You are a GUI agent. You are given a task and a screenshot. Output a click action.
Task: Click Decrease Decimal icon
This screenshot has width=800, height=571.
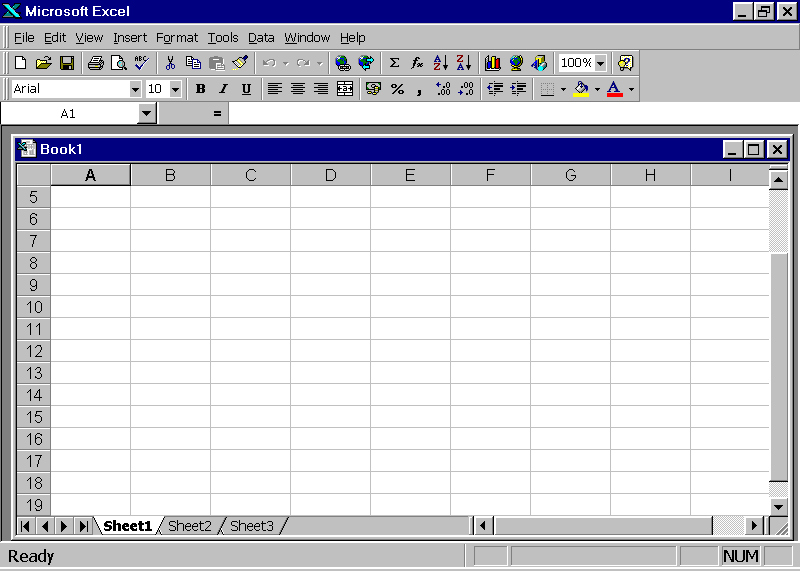pos(466,89)
